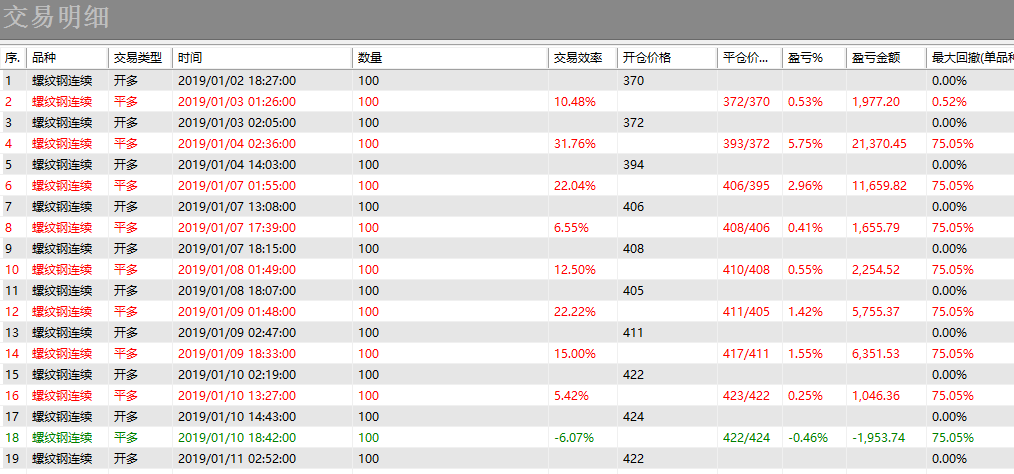This screenshot has width=1014, height=474.
Task: Click close price cell 372/370
Action: tap(746, 102)
